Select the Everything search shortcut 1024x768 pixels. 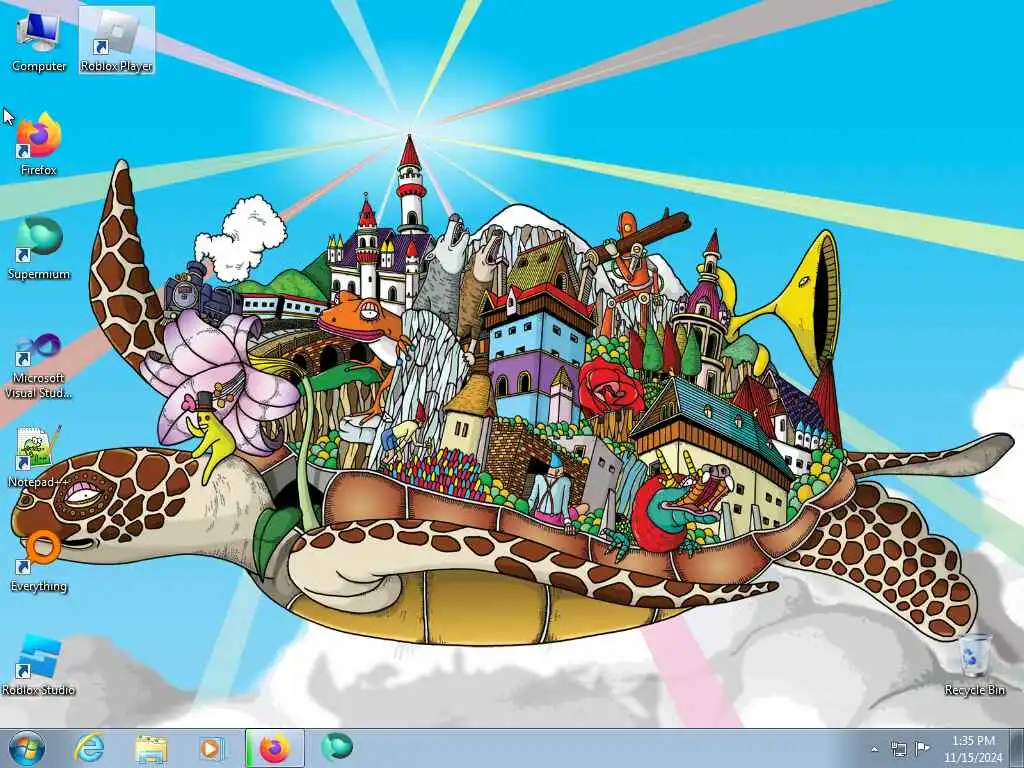click(x=39, y=560)
